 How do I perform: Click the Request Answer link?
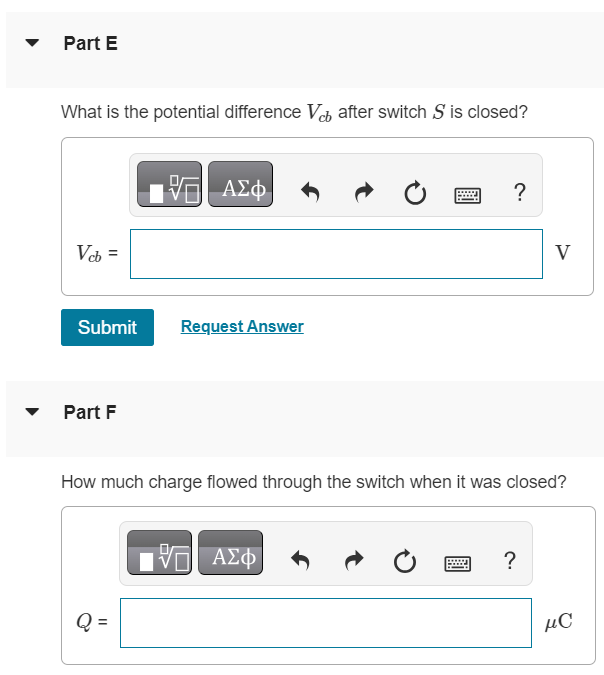point(242,326)
